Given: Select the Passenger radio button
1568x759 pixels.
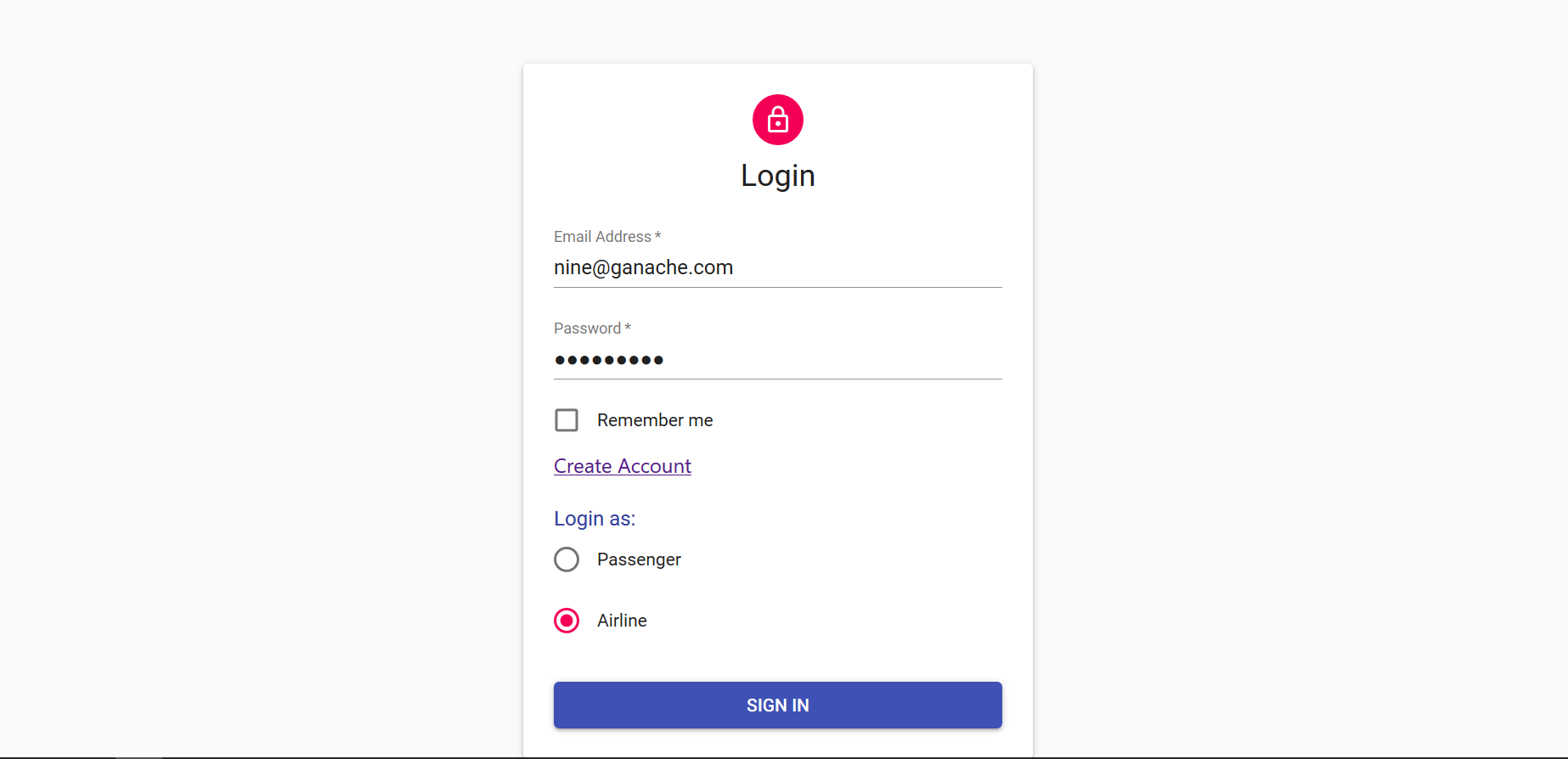Looking at the screenshot, I should tap(567, 559).
